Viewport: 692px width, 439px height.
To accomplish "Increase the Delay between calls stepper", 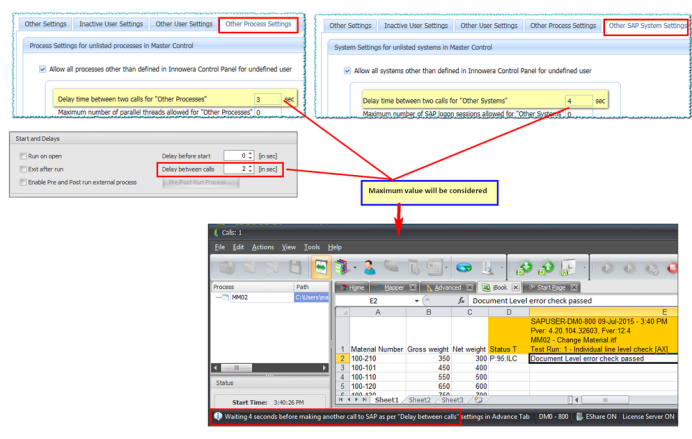I will (x=251, y=166).
